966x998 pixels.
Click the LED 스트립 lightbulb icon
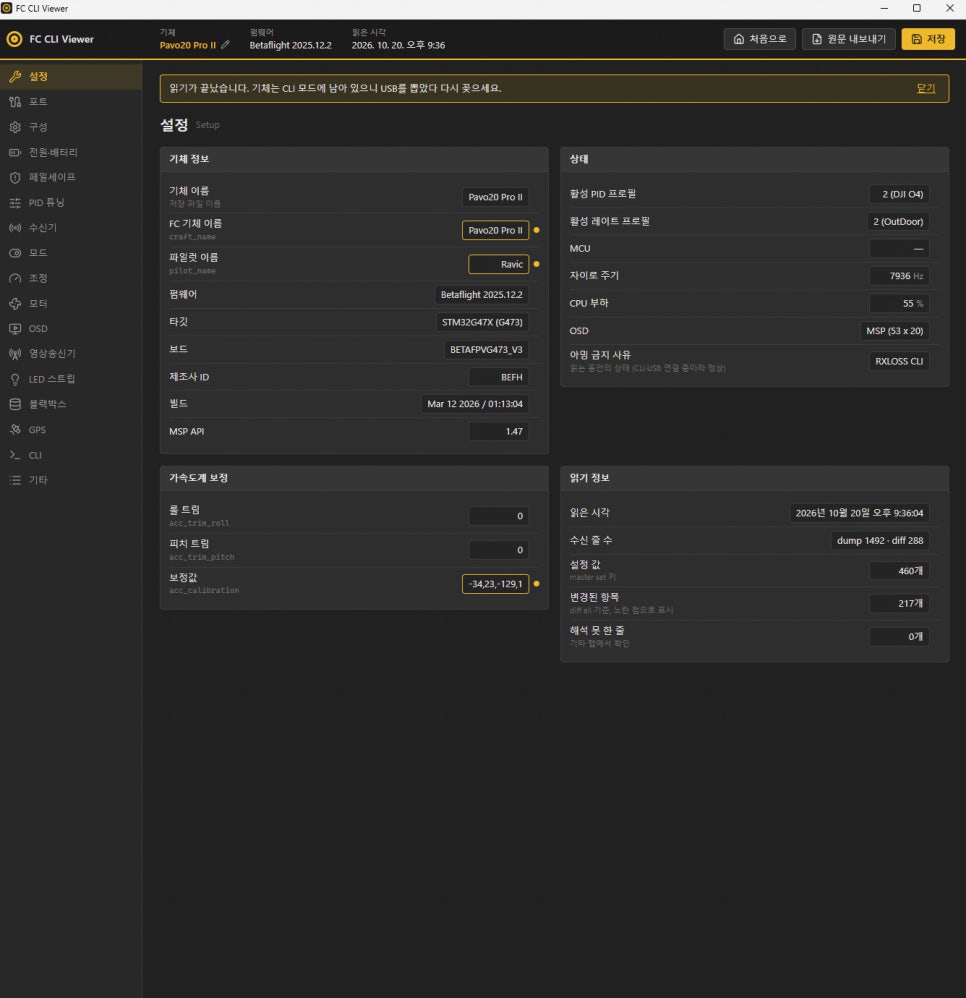click(x=15, y=379)
